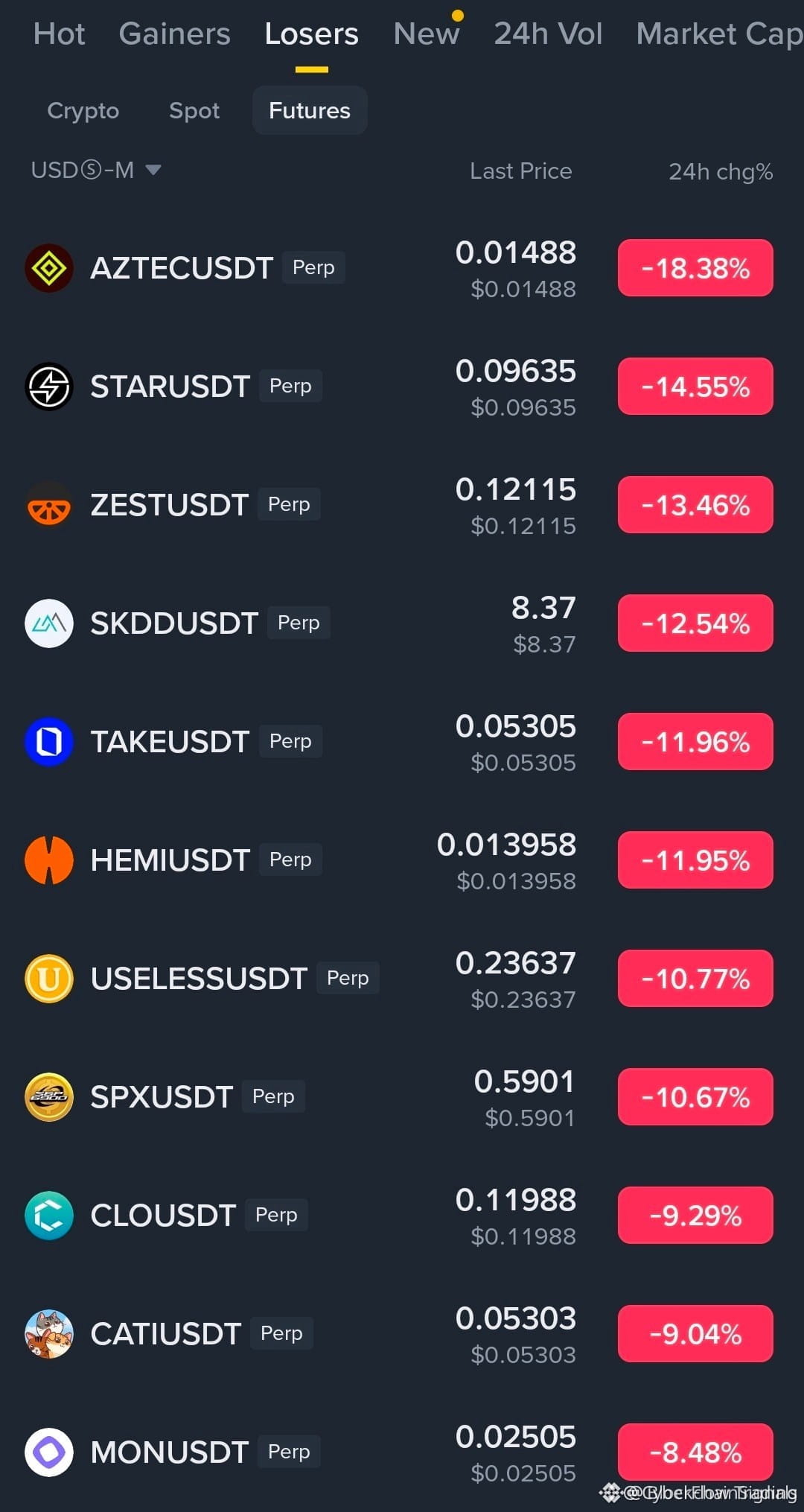Tap the STARUSDT lightning icon
The width and height of the screenshot is (804, 1512).
tap(49, 387)
